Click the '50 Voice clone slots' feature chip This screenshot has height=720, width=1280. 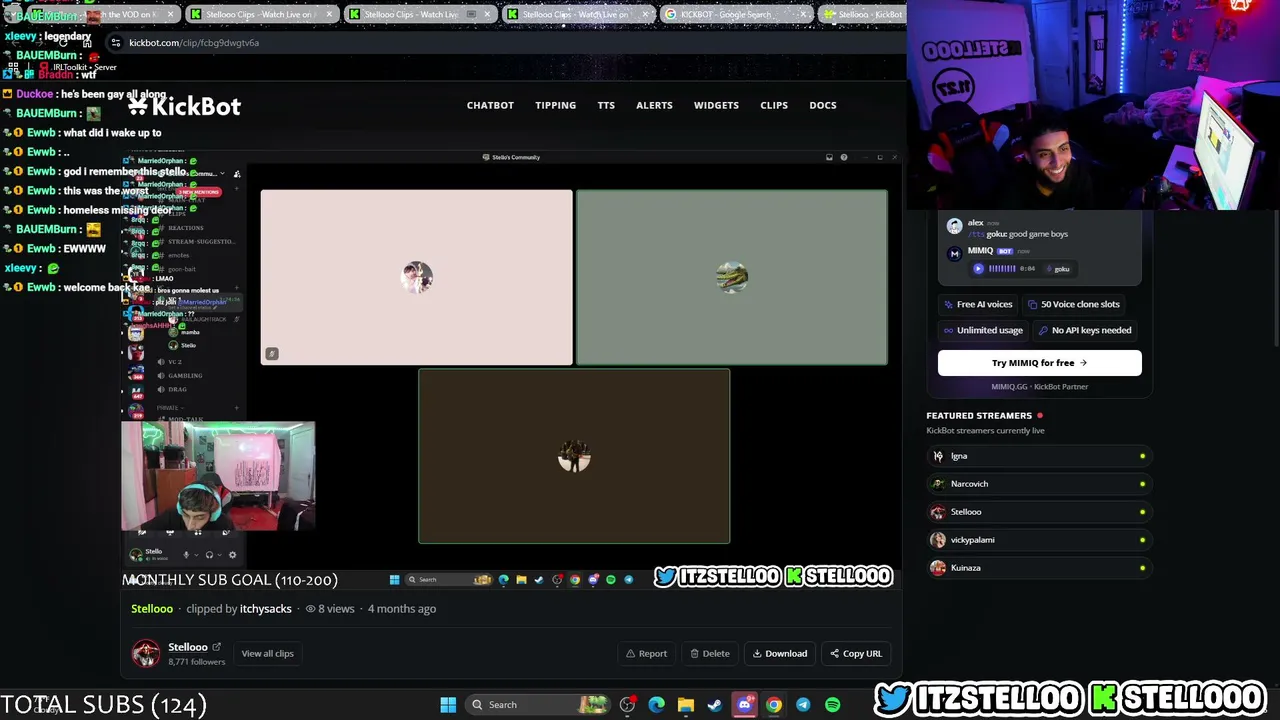1074,304
